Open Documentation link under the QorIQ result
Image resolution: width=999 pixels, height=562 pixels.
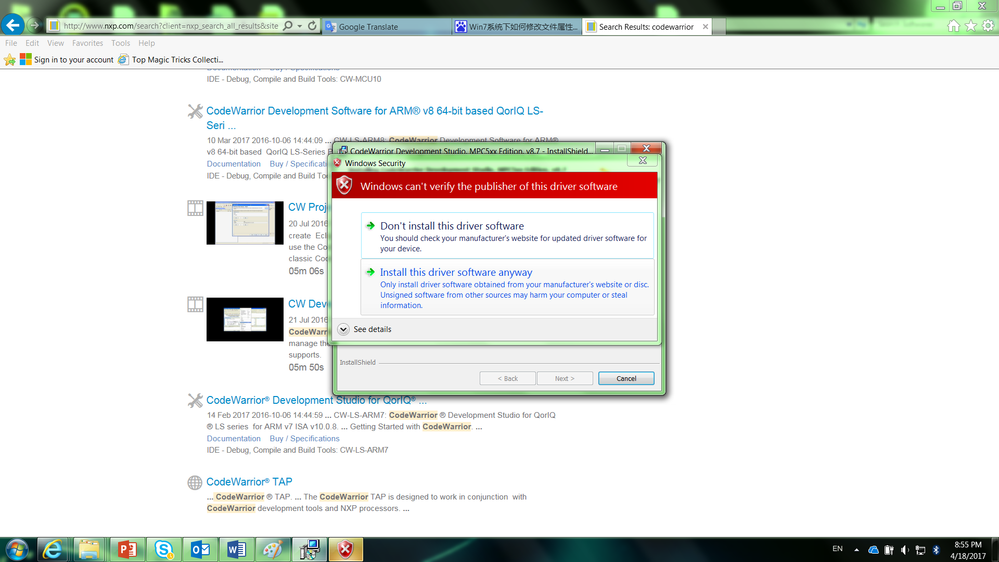(x=233, y=438)
